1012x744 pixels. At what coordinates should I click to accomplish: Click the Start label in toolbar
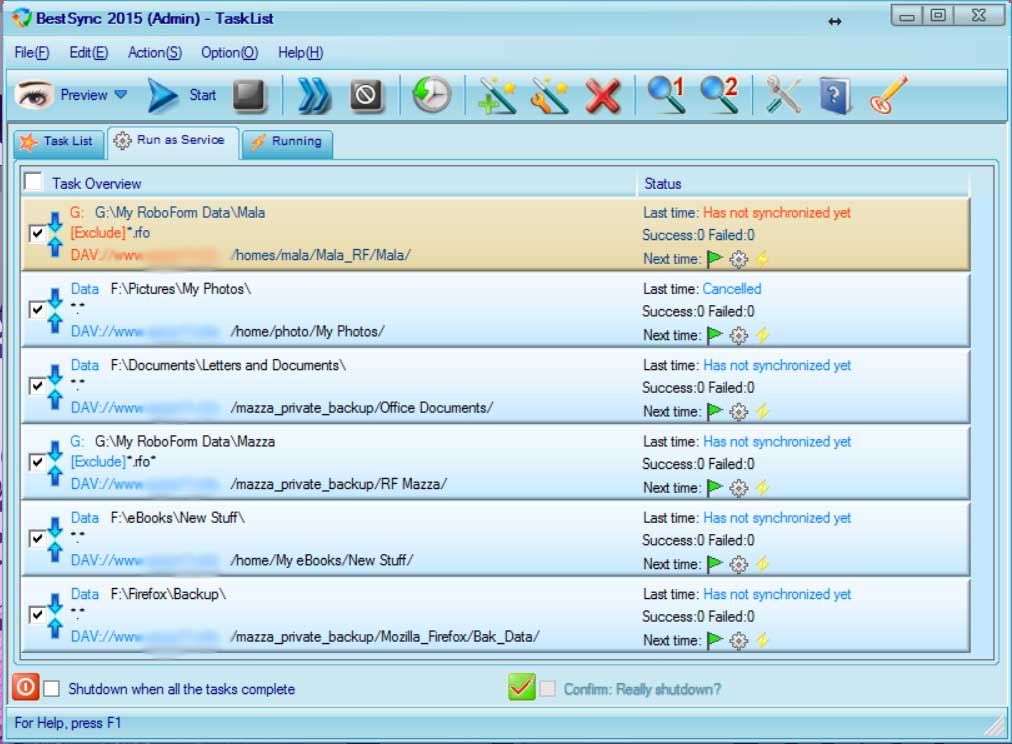coord(203,96)
